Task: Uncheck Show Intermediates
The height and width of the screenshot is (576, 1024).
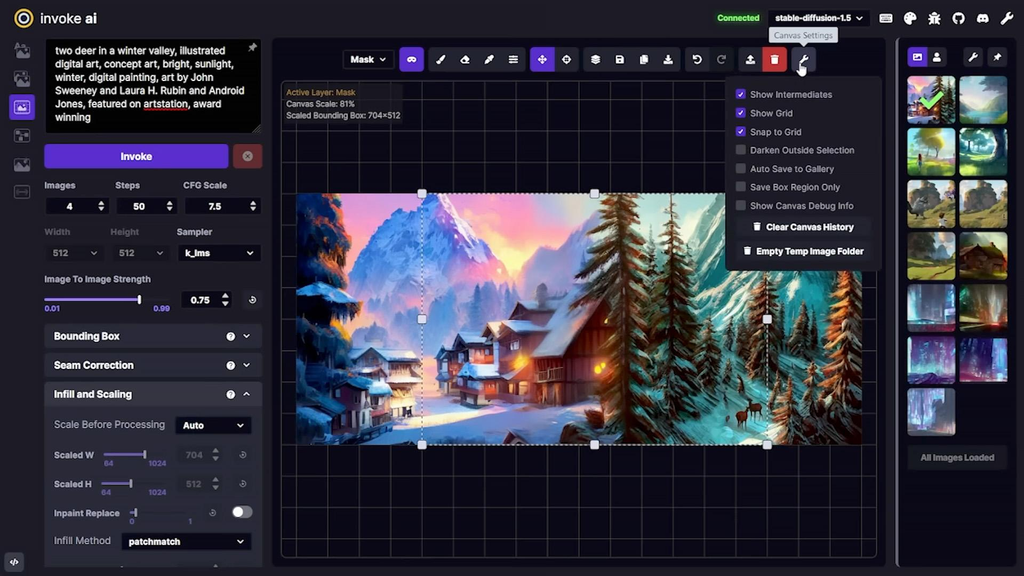Action: click(741, 94)
